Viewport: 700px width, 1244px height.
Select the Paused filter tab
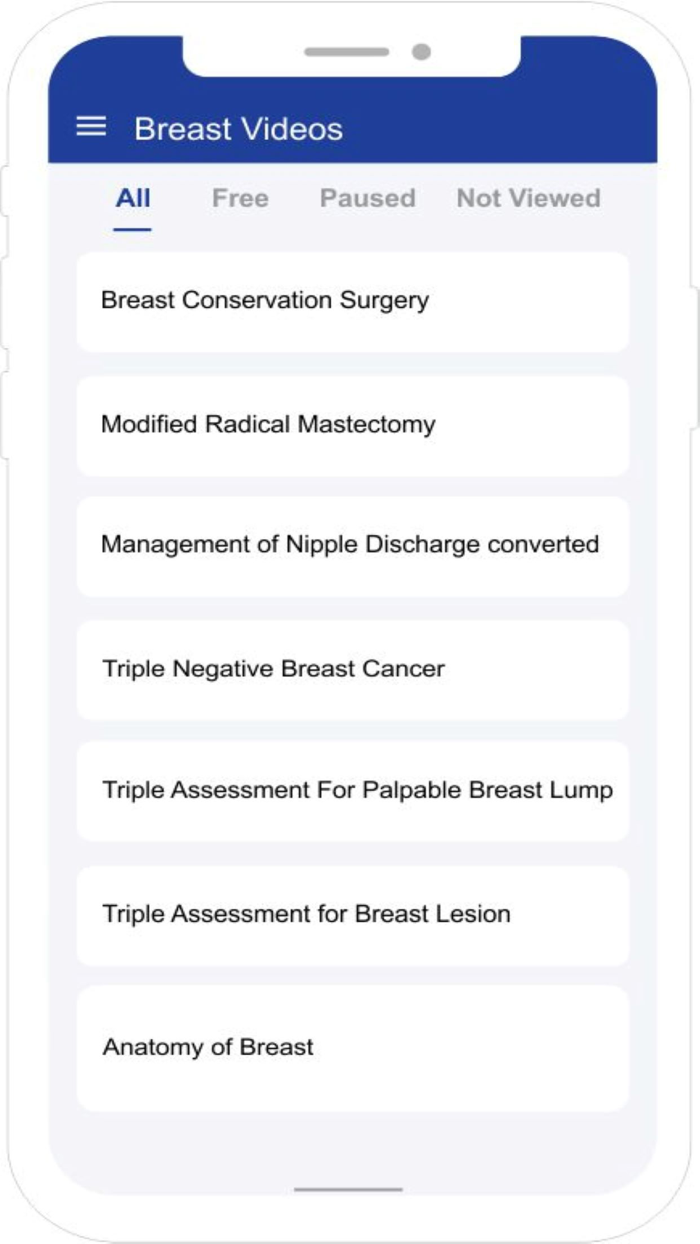point(368,198)
